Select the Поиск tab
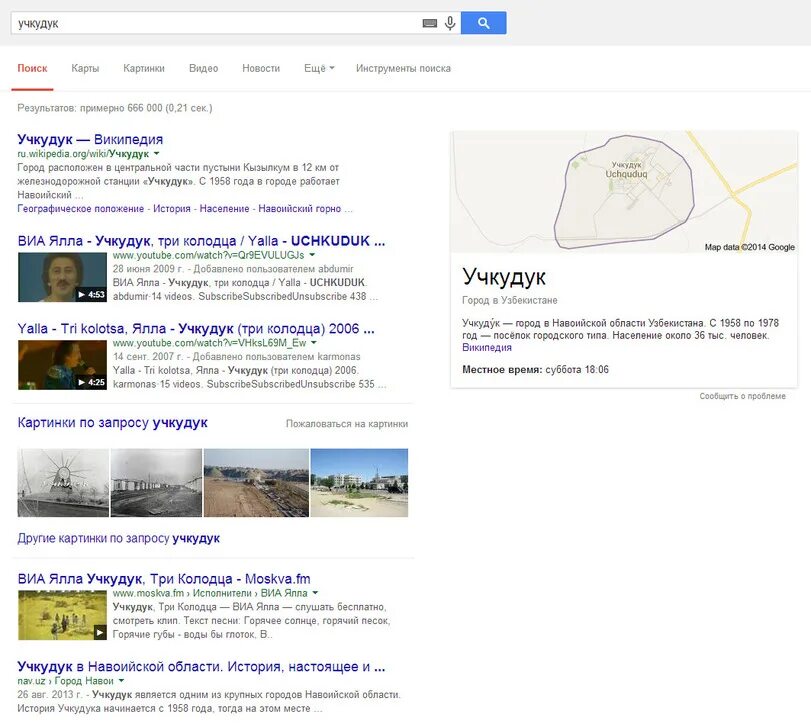Screen dimensions: 811x727 32,68
